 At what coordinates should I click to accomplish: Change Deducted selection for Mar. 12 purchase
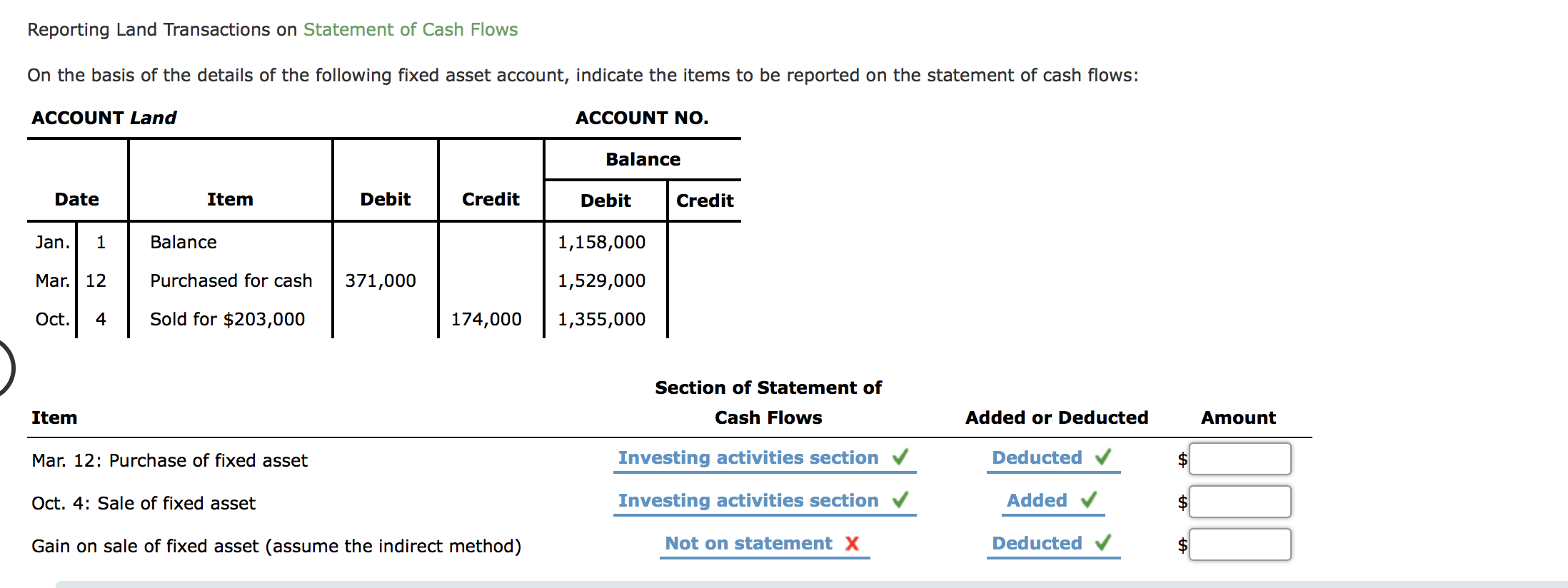(1035, 457)
